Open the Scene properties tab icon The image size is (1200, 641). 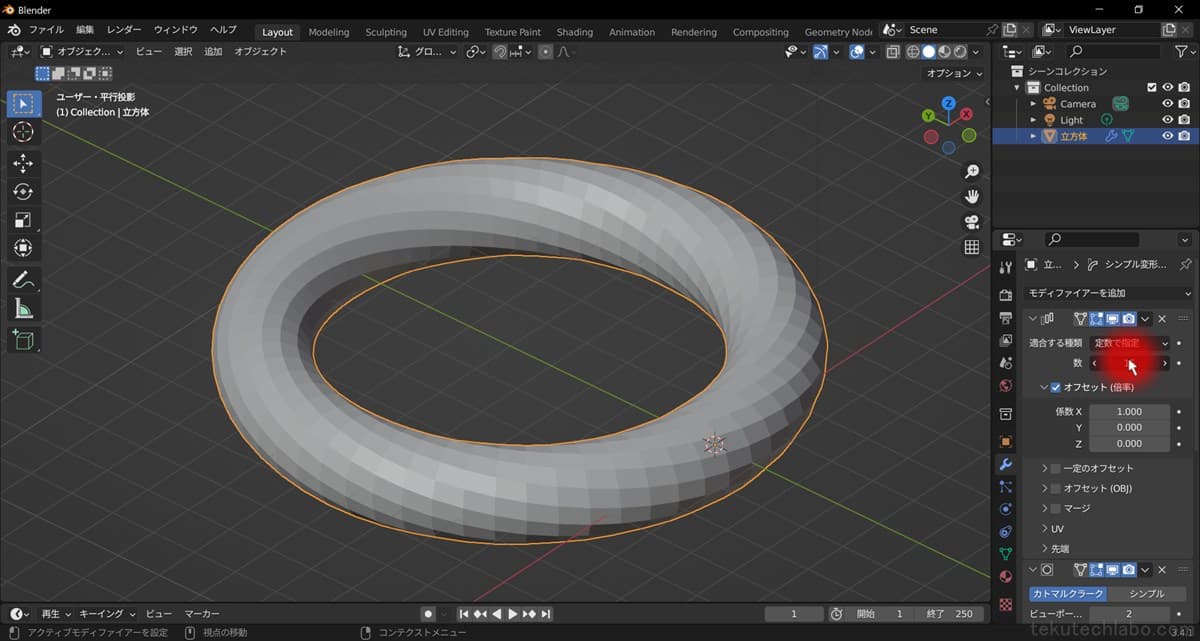click(x=1006, y=363)
